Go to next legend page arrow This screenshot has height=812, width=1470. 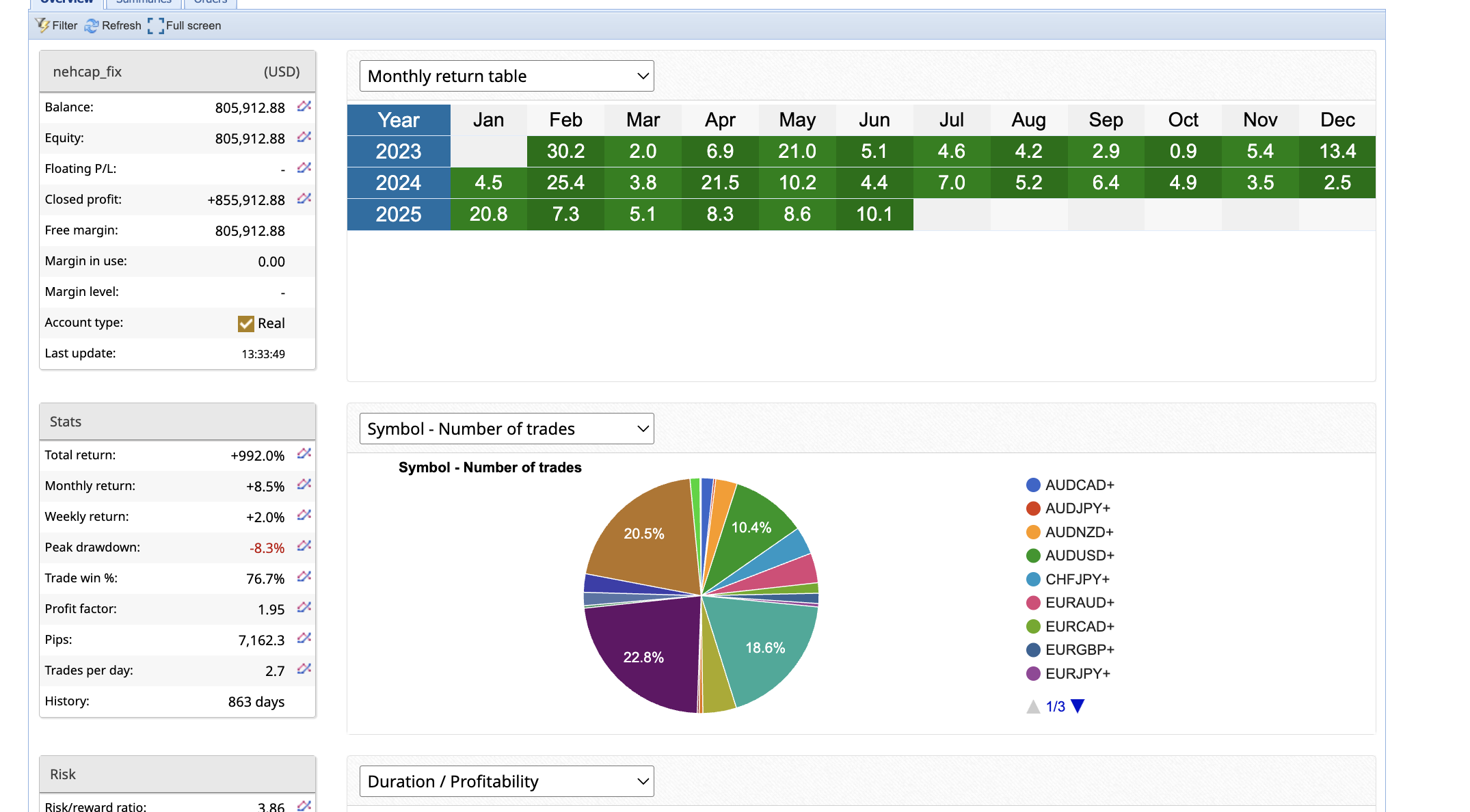(1078, 706)
